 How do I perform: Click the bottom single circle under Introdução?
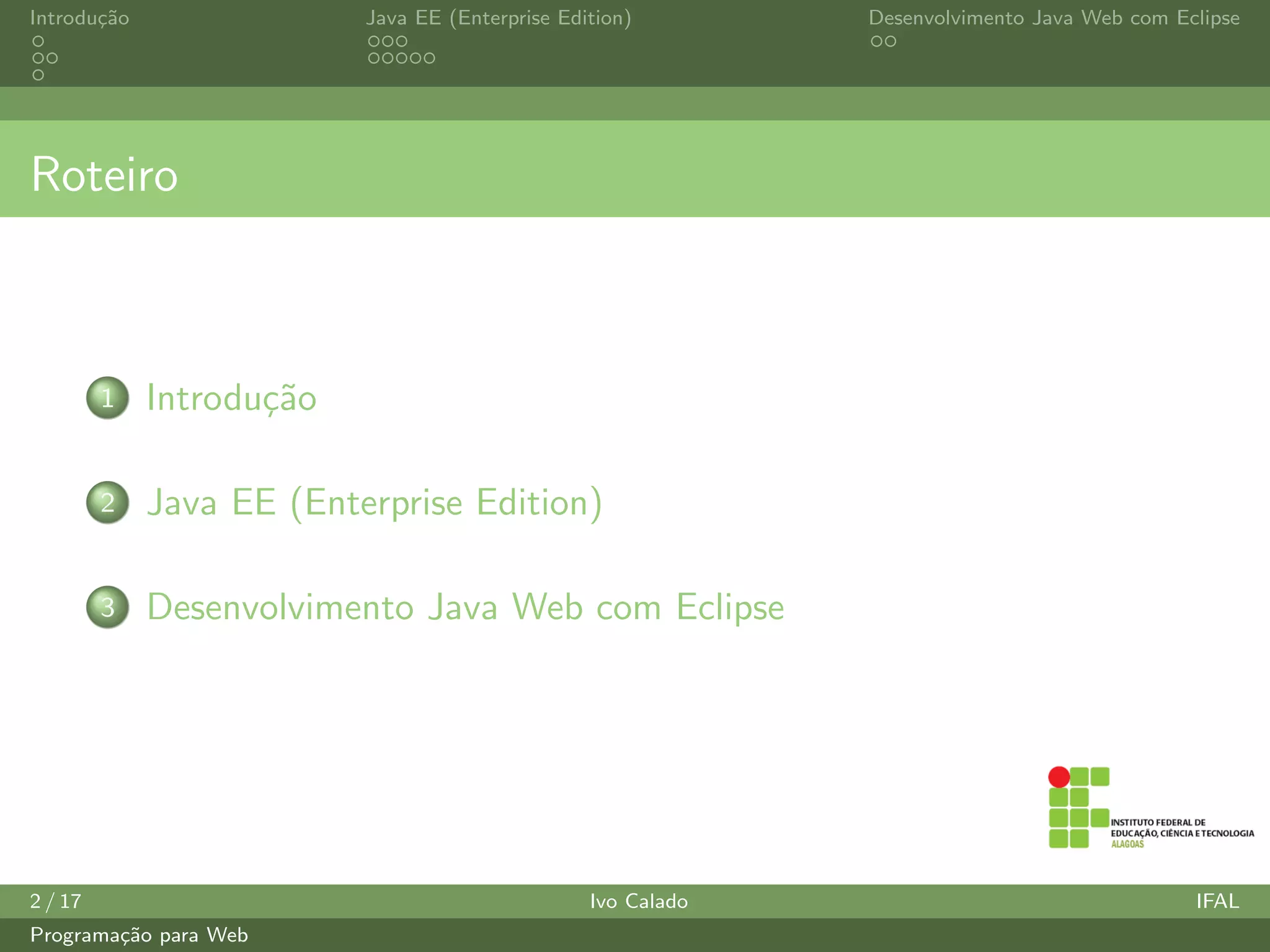(x=38, y=75)
